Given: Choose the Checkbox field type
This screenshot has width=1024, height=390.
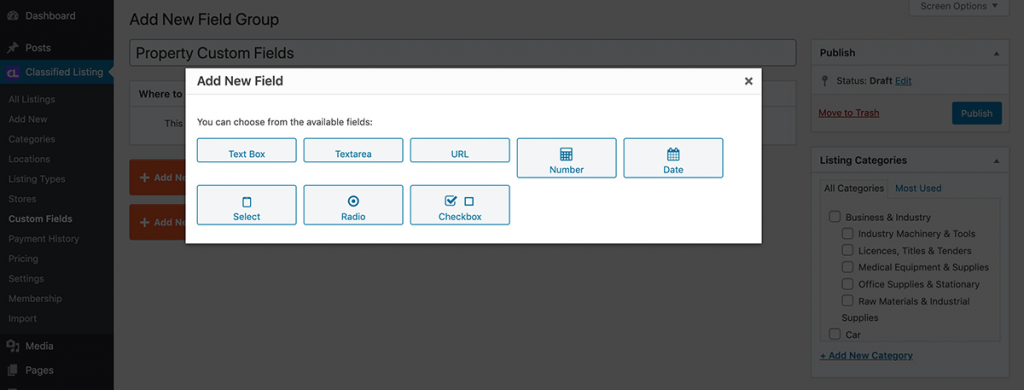Looking at the screenshot, I should click(x=460, y=204).
